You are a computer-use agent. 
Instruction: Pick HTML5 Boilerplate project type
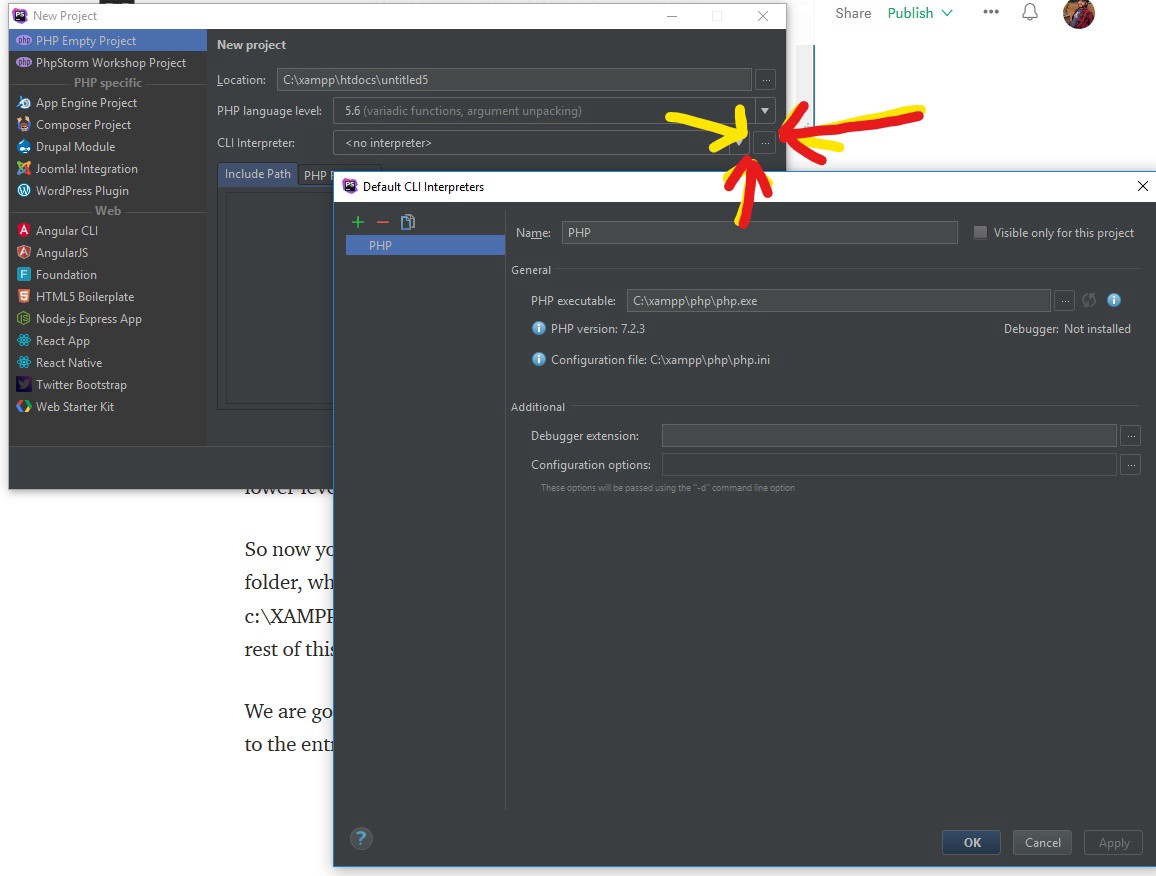click(108, 296)
